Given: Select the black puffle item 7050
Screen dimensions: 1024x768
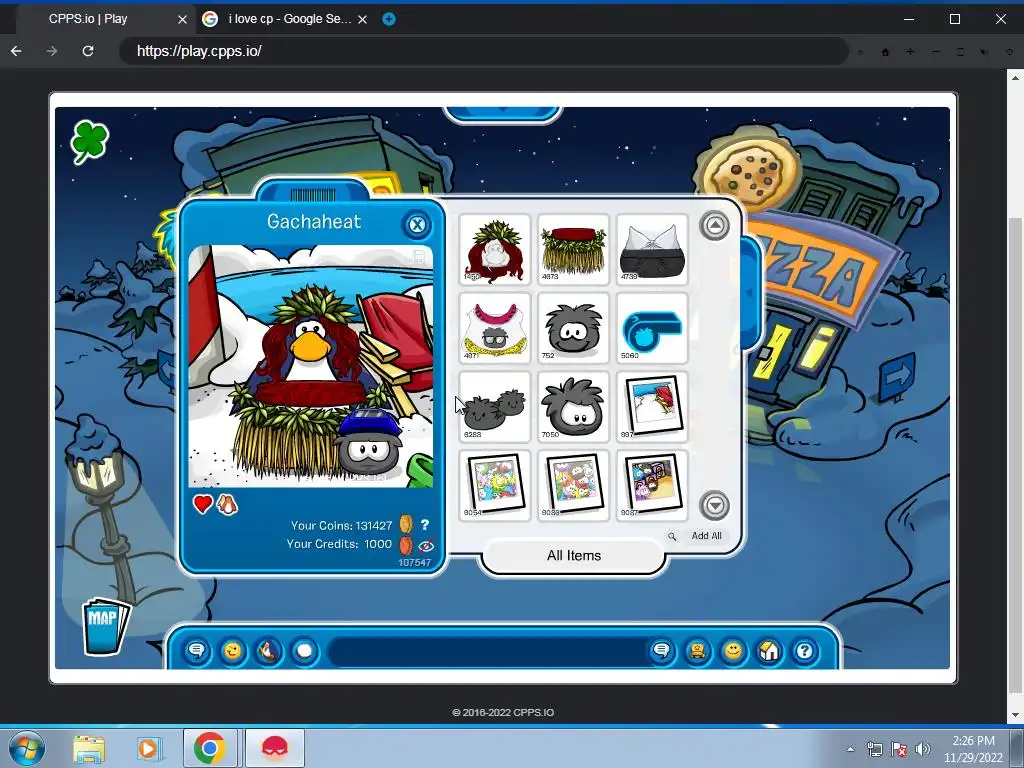Looking at the screenshot, I should [573, 406].
